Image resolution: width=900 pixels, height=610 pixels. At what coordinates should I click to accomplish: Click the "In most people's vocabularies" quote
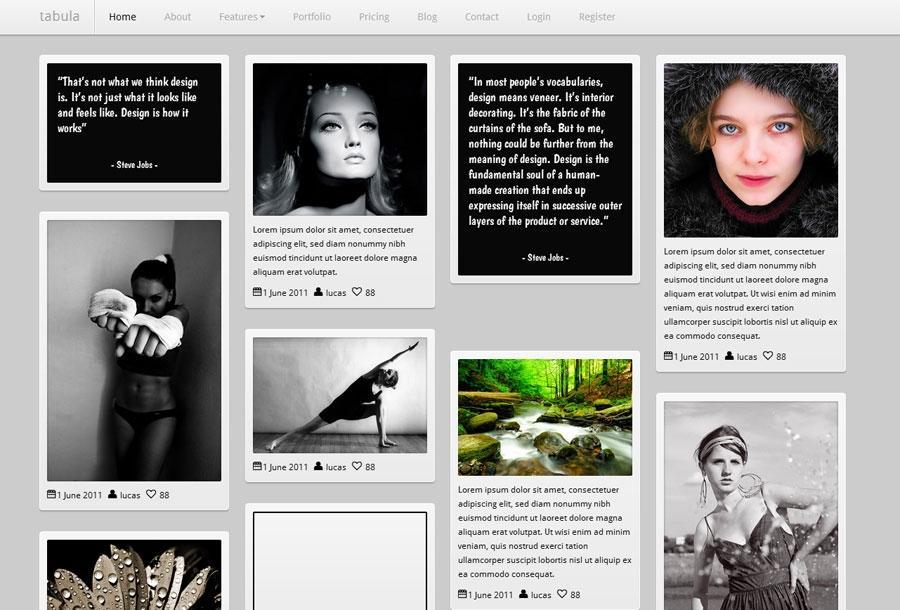point(545,169)
